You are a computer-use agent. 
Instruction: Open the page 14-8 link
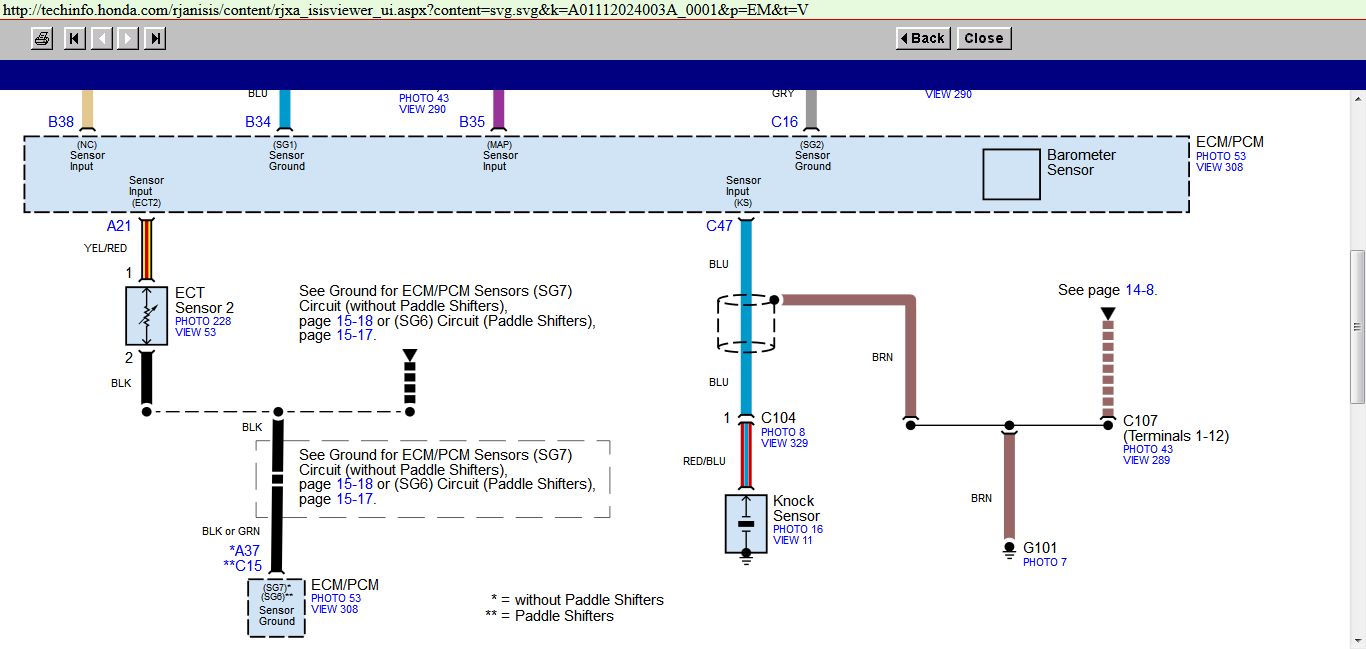(x=1139, y=290)
